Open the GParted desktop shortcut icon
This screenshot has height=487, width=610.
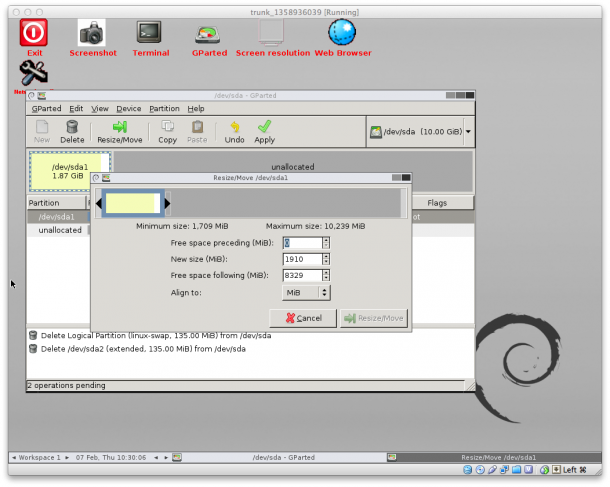(208, 35)
